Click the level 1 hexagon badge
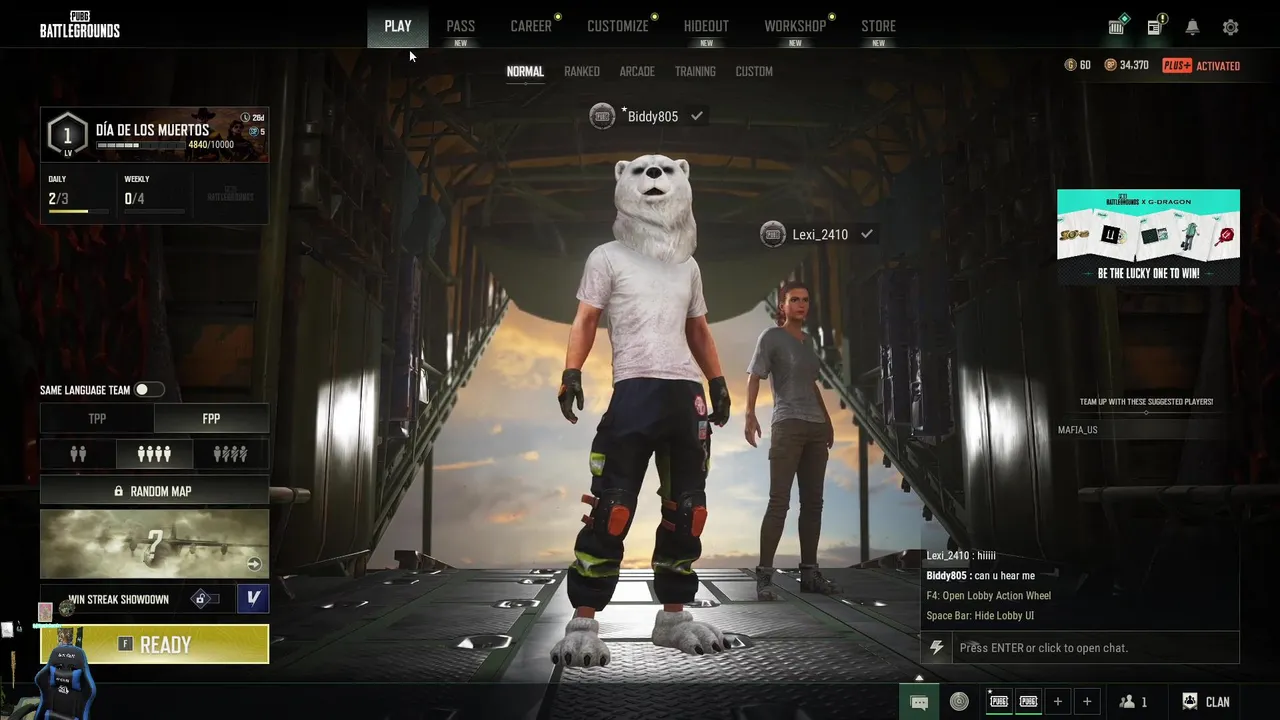Viewport: 1280px width, 720px height. [68, 135]
